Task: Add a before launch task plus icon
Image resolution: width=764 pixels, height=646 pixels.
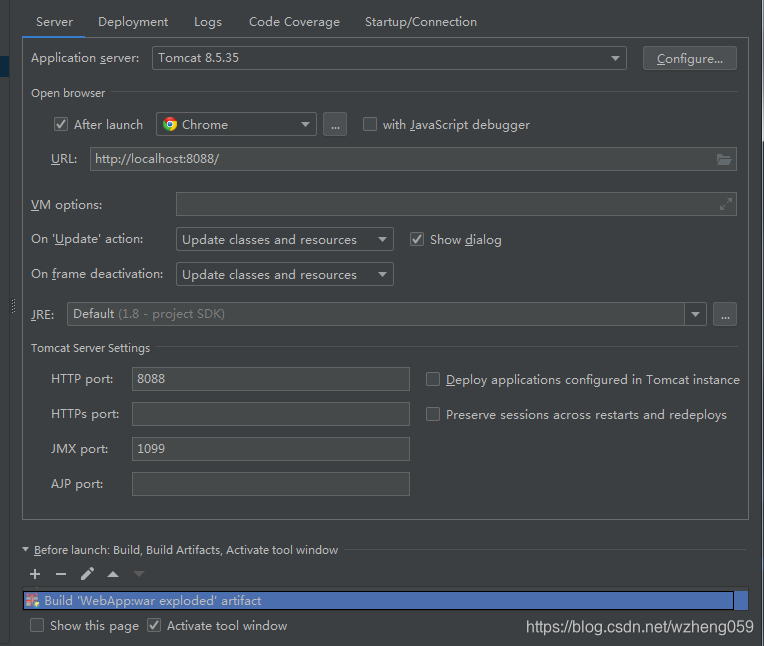Action: (35, 574)
